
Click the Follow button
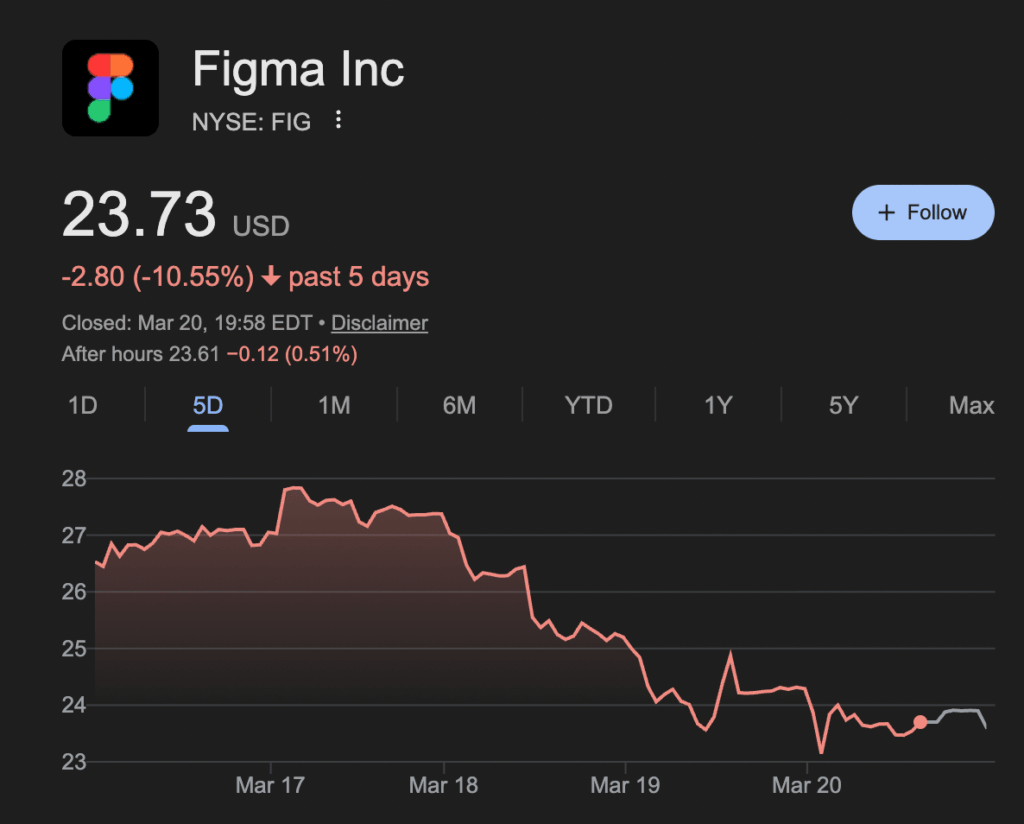click(x=922, y=212)
